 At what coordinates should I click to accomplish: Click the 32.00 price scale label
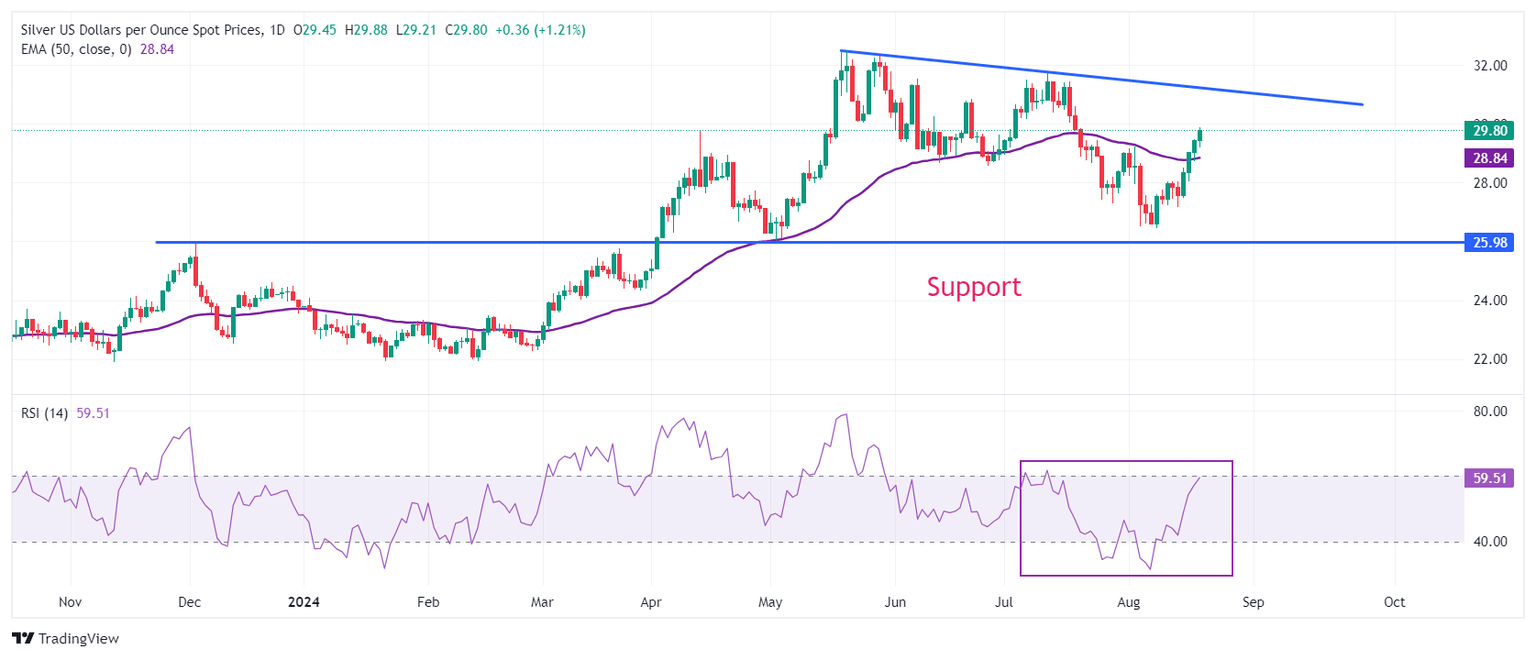tap(1489, 66)
